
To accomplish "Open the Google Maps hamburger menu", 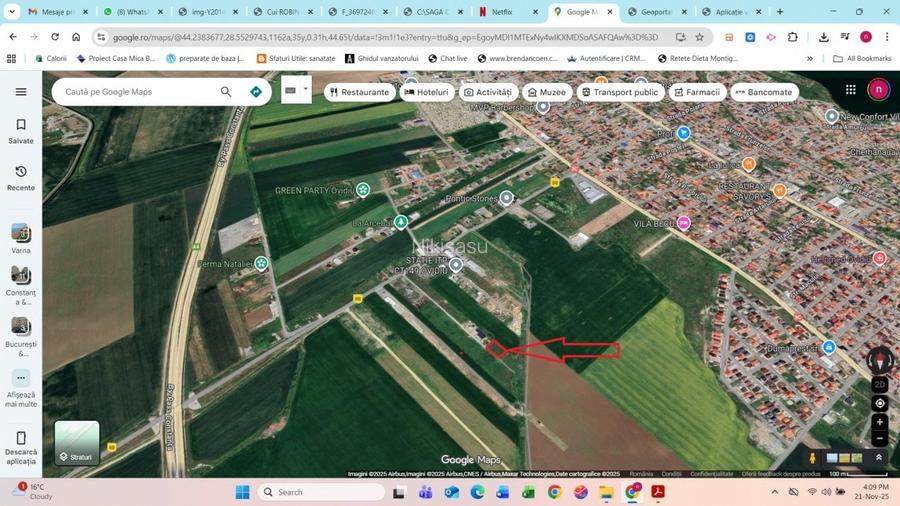I will click(21, 92).
